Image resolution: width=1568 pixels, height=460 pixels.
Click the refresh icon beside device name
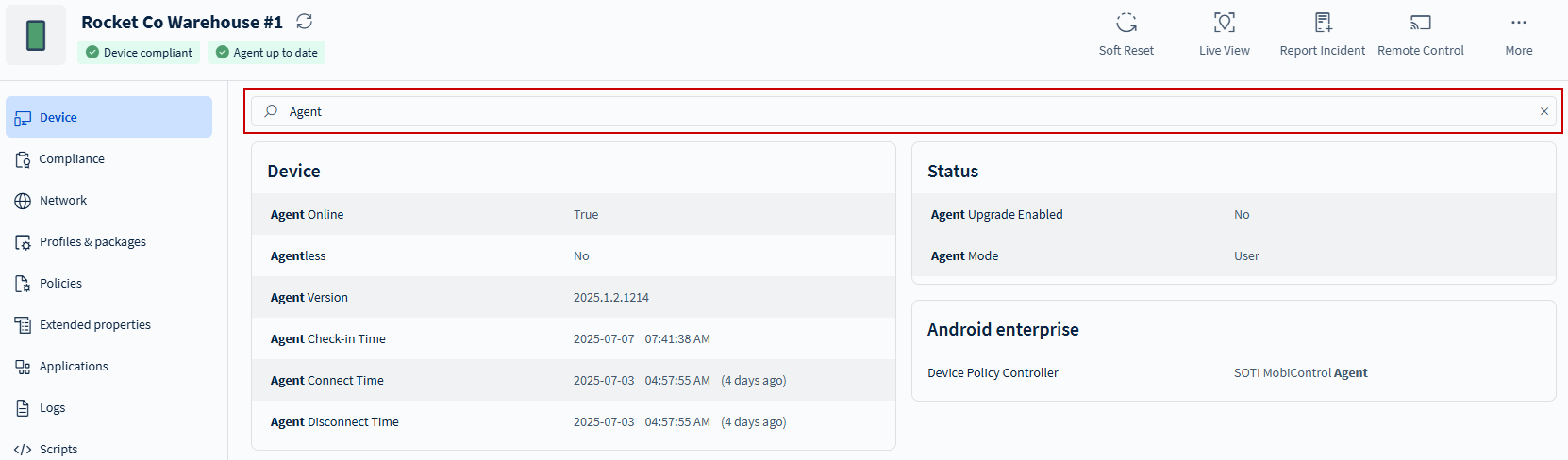[x=304, y=22]
